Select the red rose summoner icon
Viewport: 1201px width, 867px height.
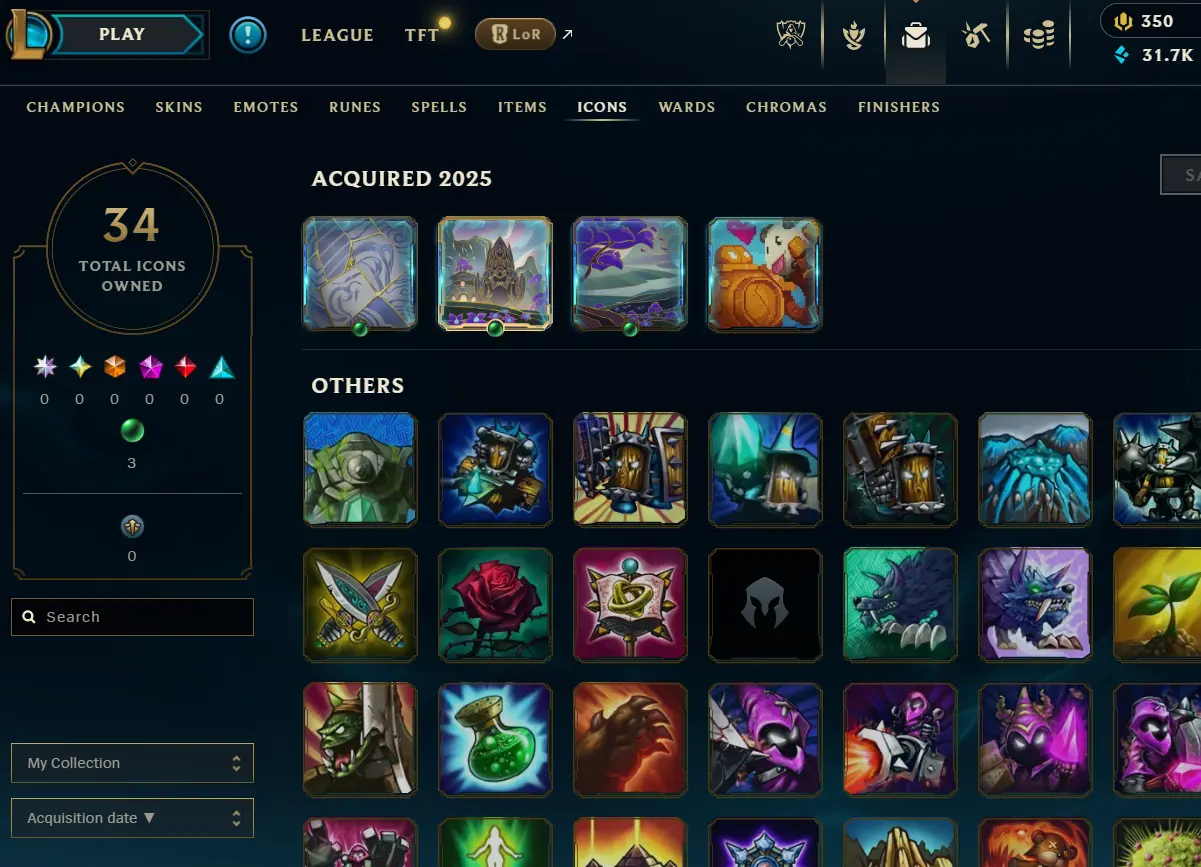(x=495, y=604)
